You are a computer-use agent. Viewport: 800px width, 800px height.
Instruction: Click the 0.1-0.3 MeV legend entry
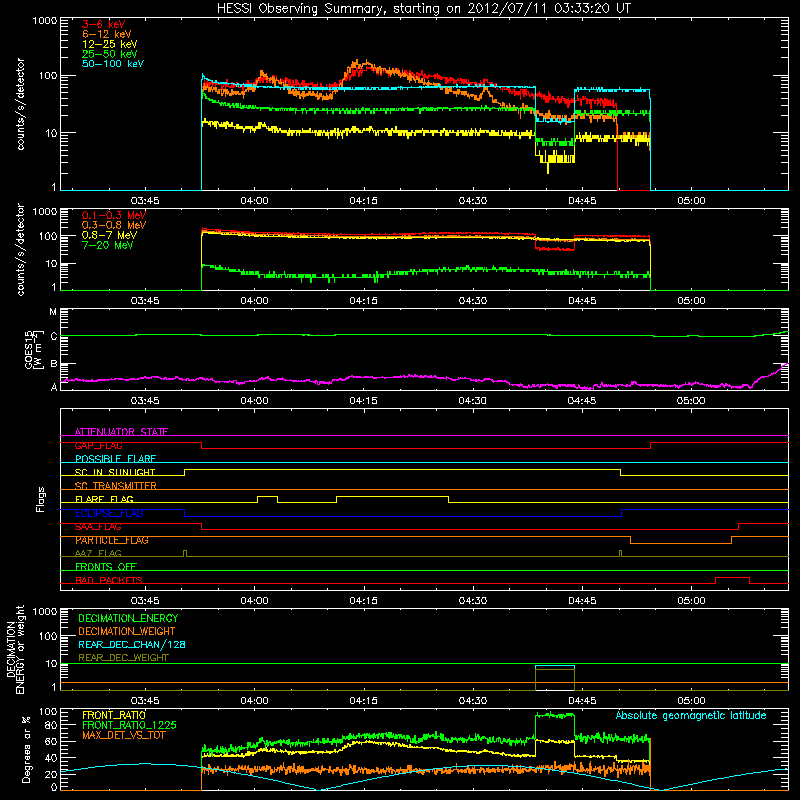114,215
